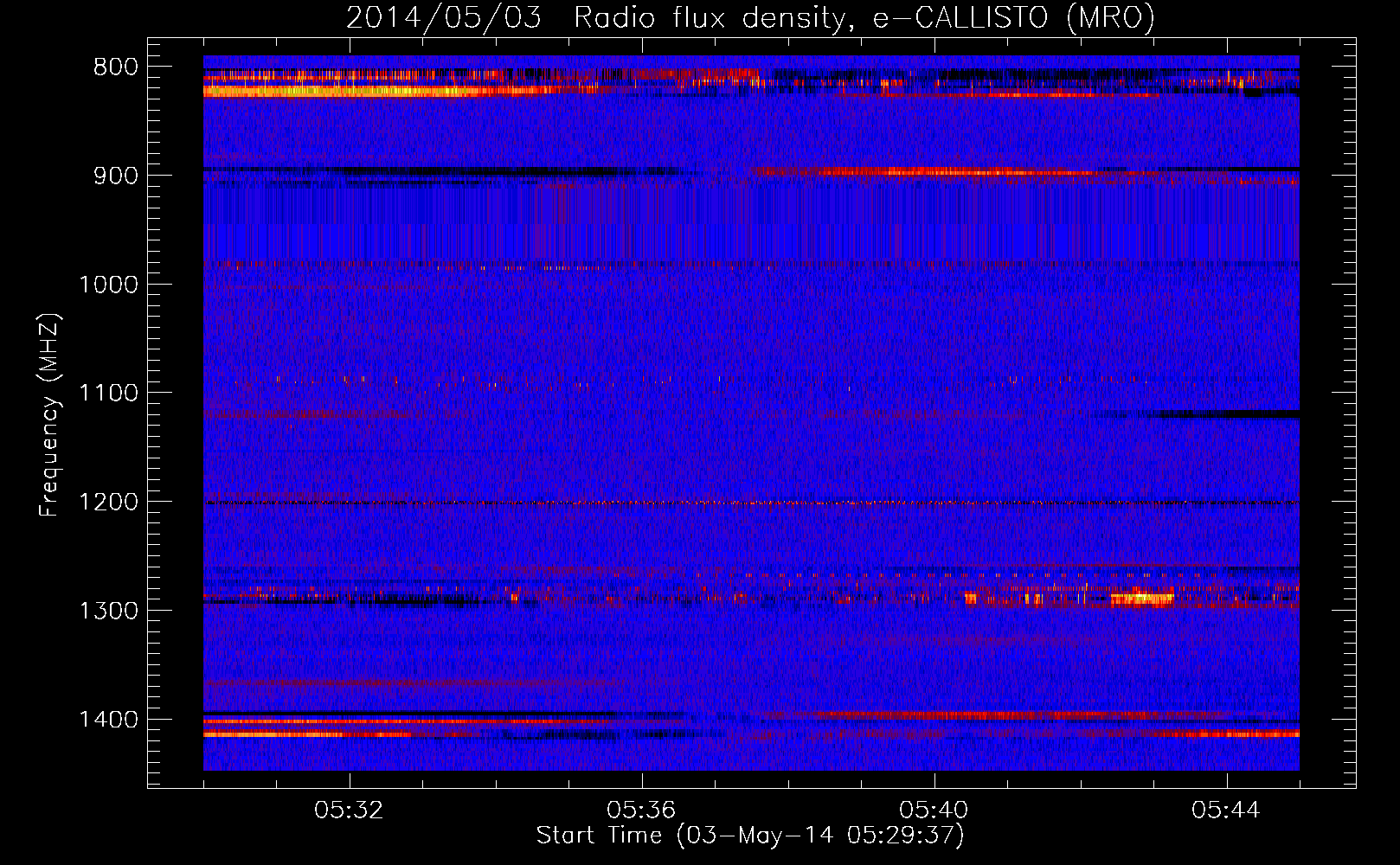Click the 1100 frequency tick label

click(x=108, y=394)
